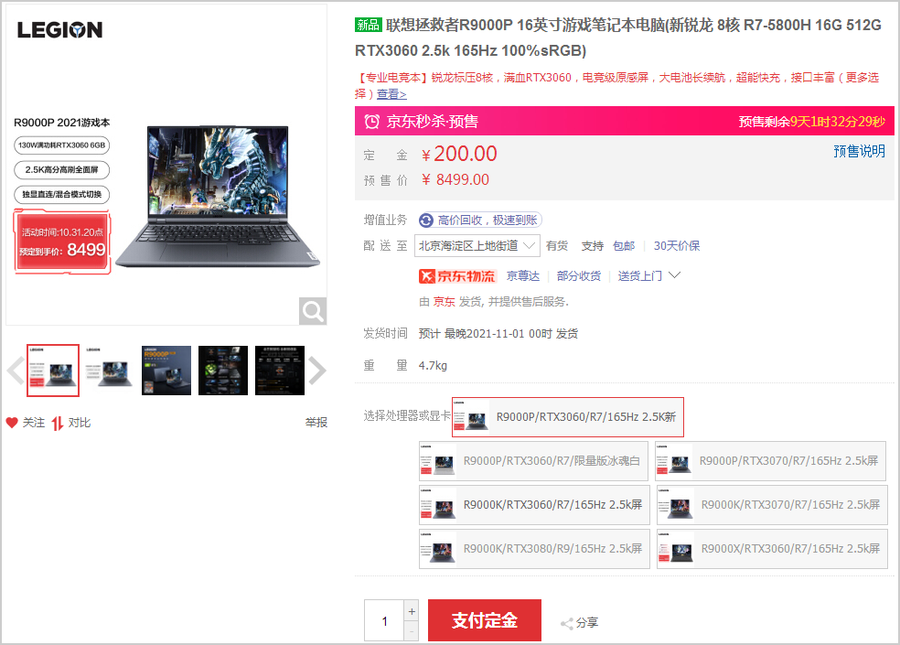Click the 分享 share icon
Viewport: 900px width, 645px height.
pyautogui.click(x=567, y=623)
